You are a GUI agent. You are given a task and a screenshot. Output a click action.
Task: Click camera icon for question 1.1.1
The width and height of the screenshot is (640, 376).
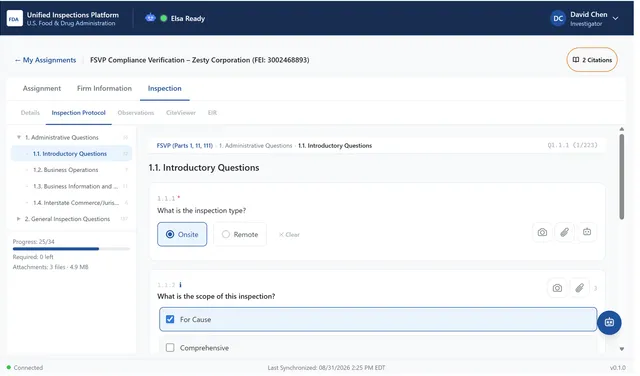[x=542, y=232]
